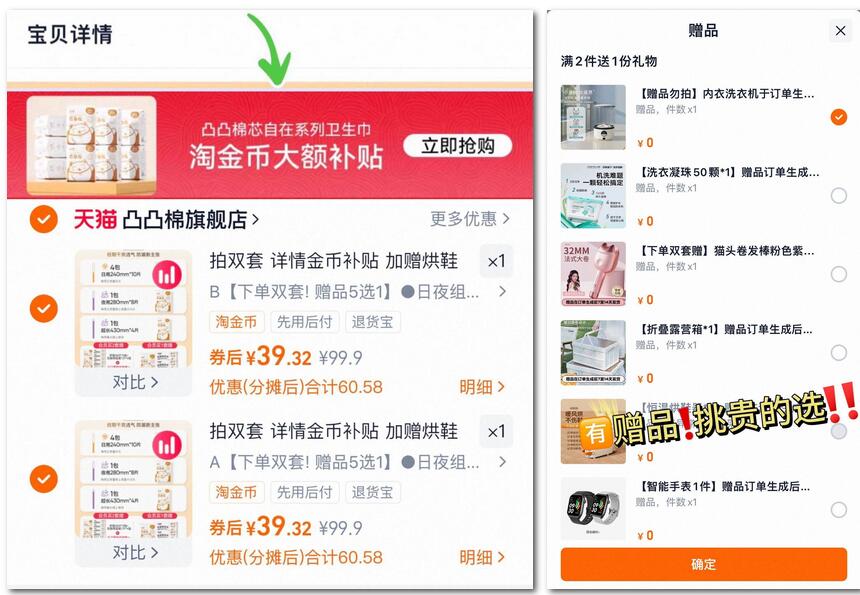This screenshot has width=860, height=595.
Task: Tap the 先用后付 tag on first item
Action: tap(304, 322)
